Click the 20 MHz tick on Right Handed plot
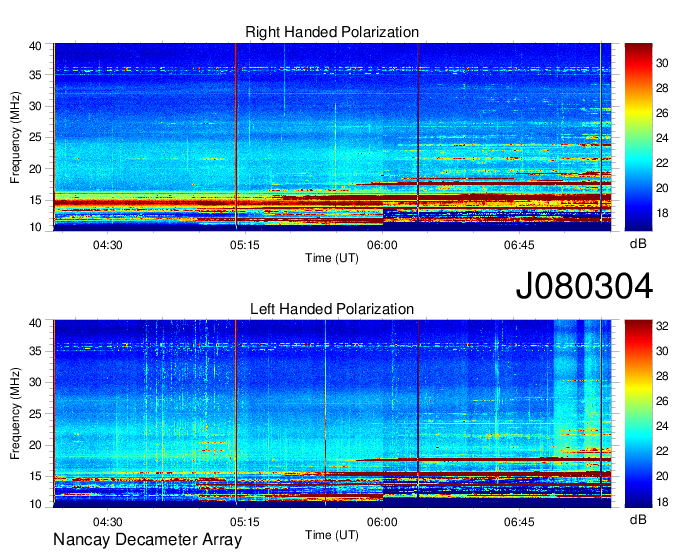This screenshot has width=680, height=552. 36,169
